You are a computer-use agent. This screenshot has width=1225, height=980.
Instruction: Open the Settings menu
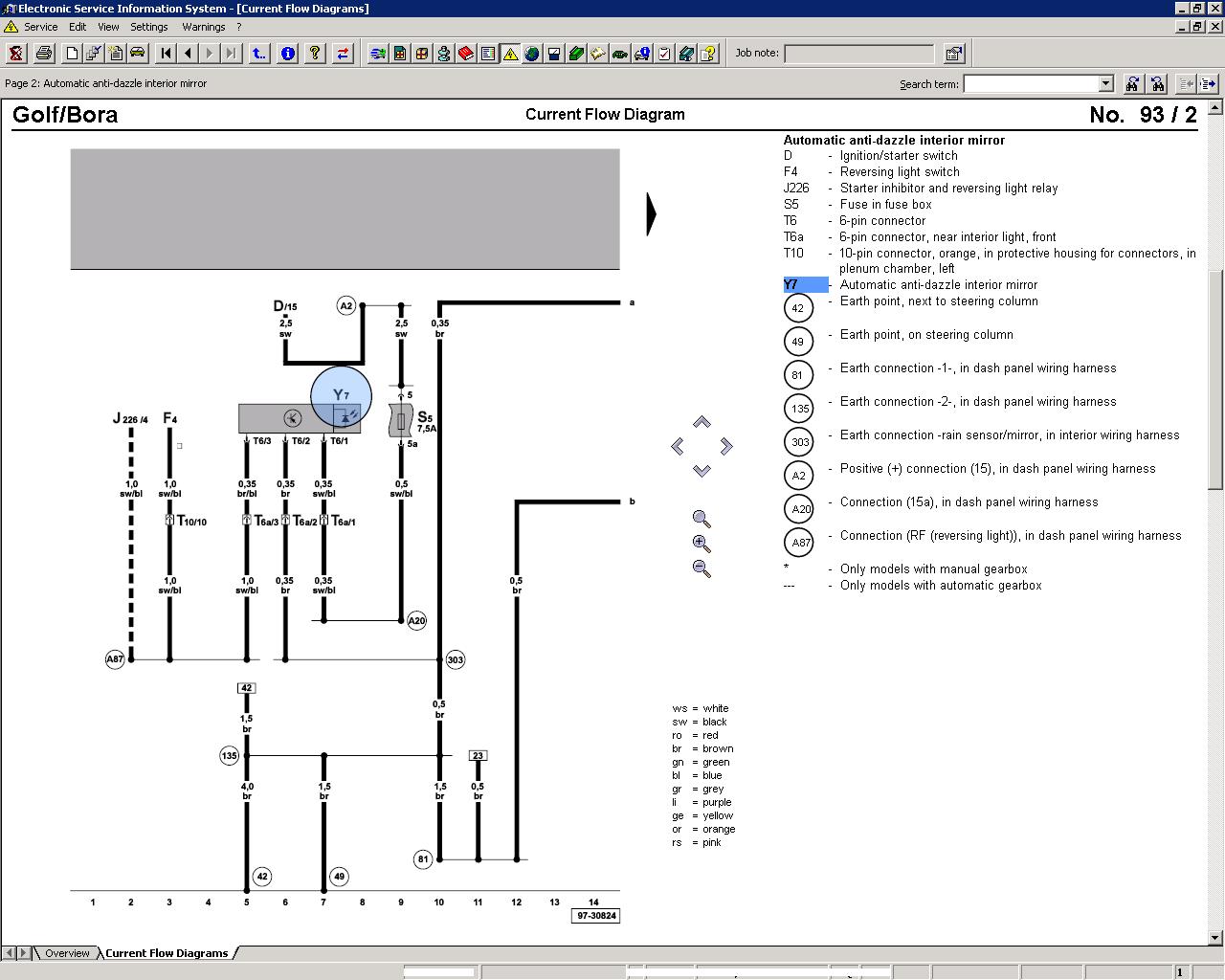point(148,27)
